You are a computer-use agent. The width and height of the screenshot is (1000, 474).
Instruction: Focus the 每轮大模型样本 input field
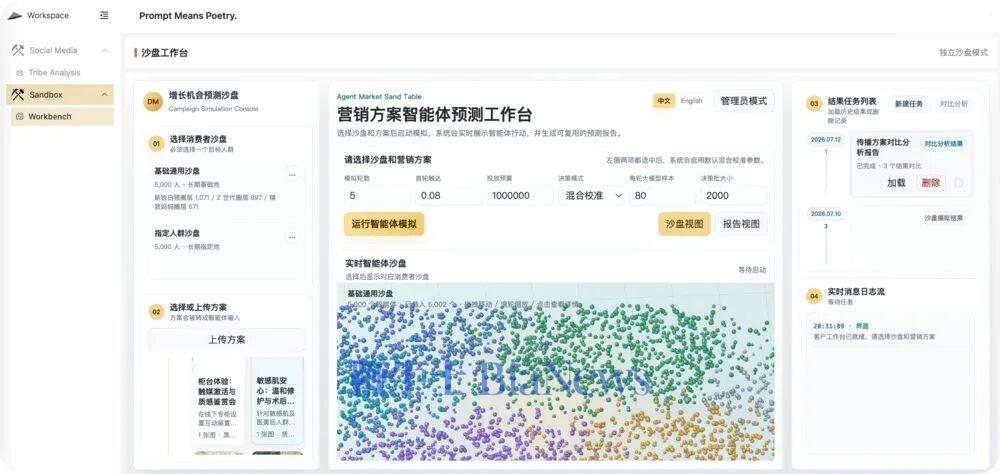[662, 196]
